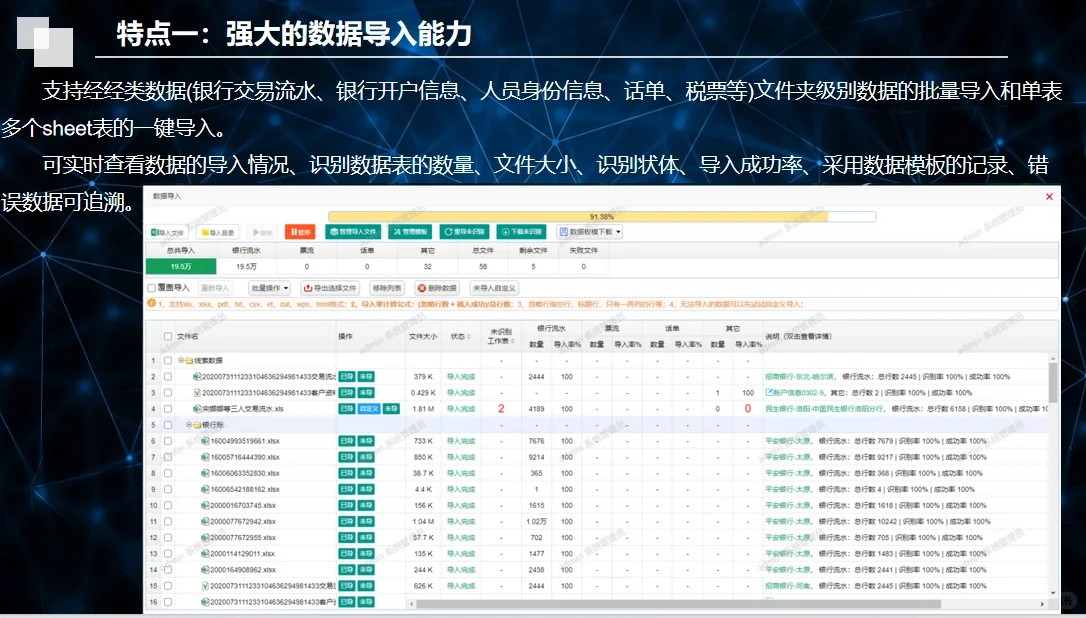This screenshot has height=618, width=1086.
Task: Check the box for 2000077672942.xlsx
Action: [168, 521]
